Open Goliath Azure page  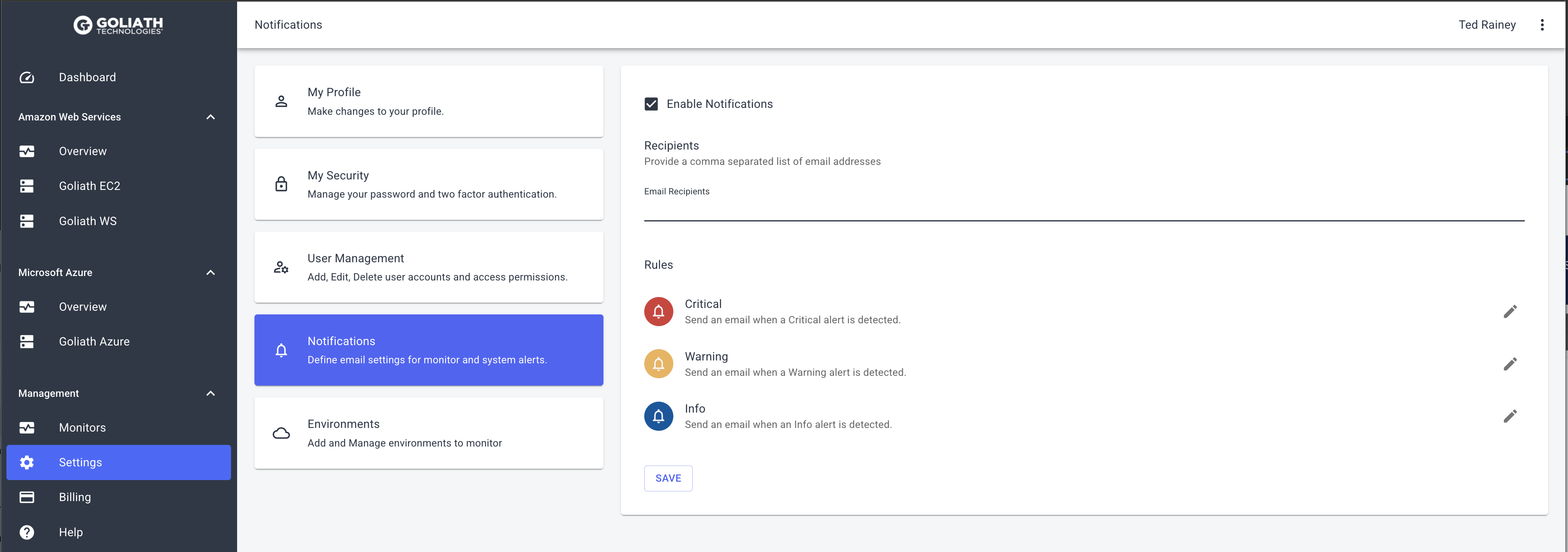coord(119,341)
